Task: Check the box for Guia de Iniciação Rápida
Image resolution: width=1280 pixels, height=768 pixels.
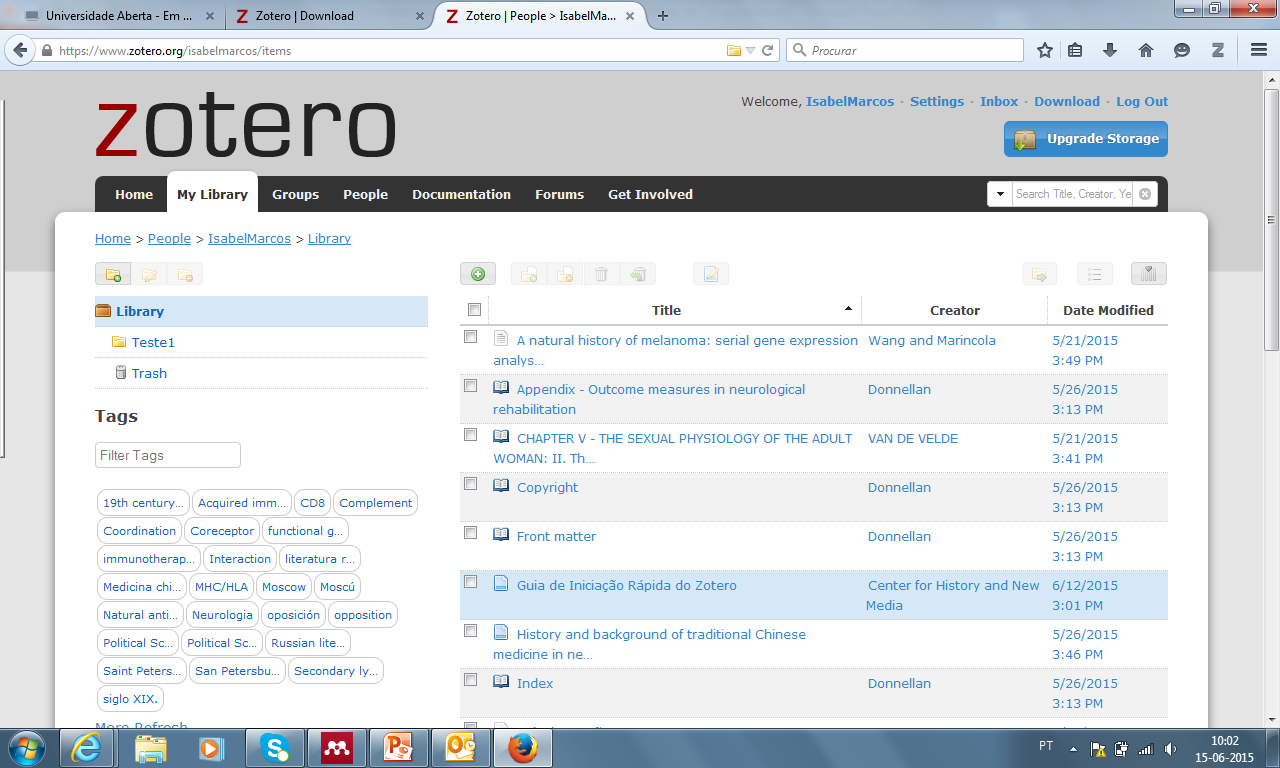Action: (471, 582)
